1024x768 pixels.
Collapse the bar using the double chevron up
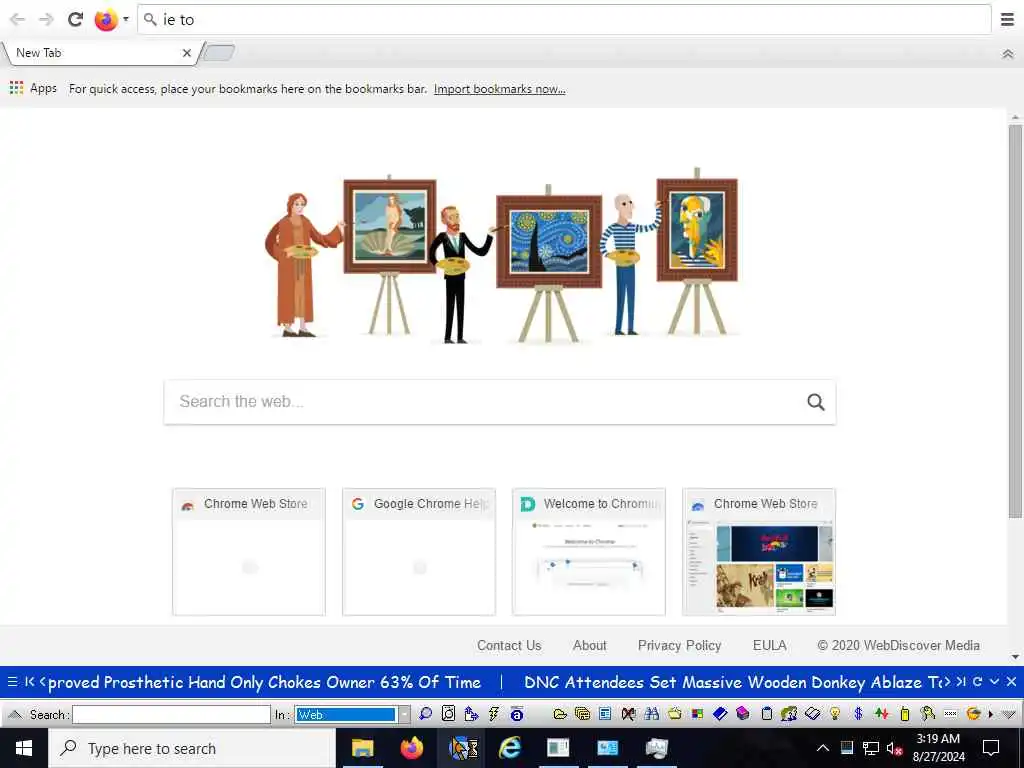pos(1008,54)
